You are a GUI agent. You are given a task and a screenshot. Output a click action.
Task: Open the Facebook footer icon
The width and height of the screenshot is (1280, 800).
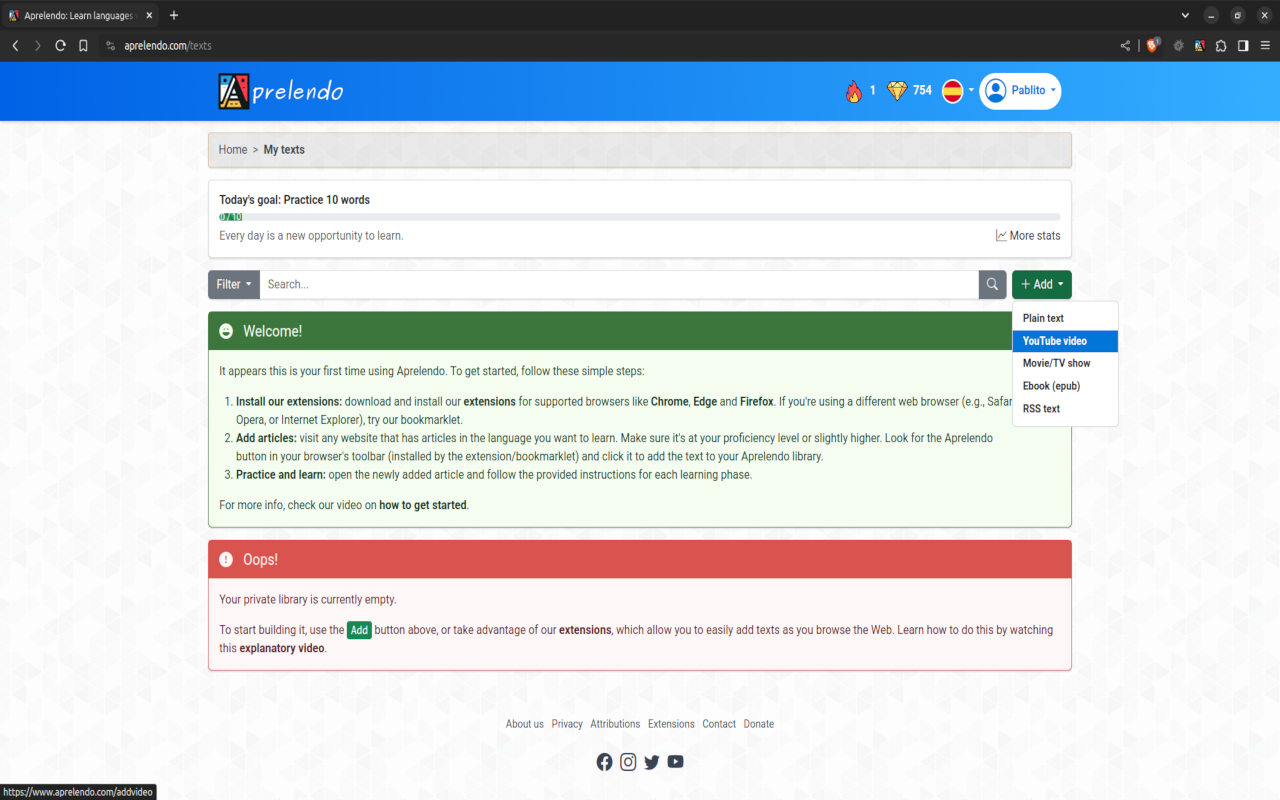tap(604, 762)
